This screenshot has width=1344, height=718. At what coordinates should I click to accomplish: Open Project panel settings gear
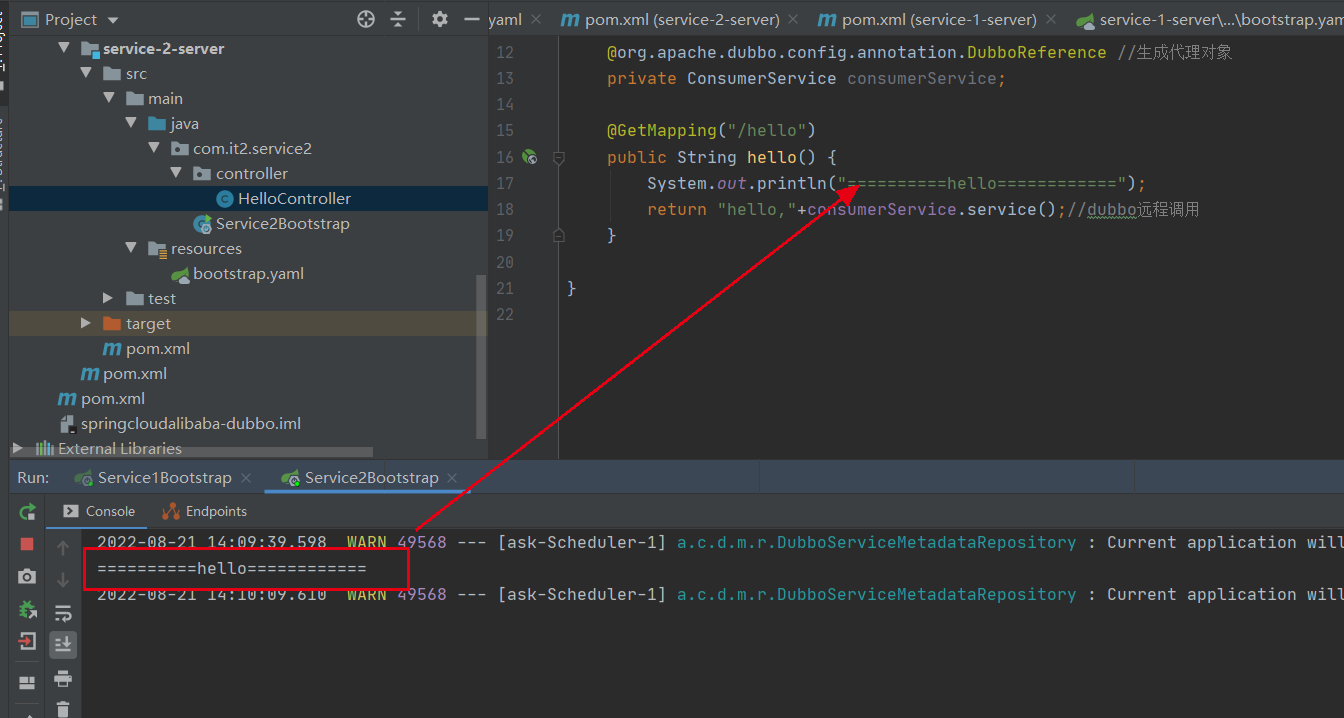(440, 19)
